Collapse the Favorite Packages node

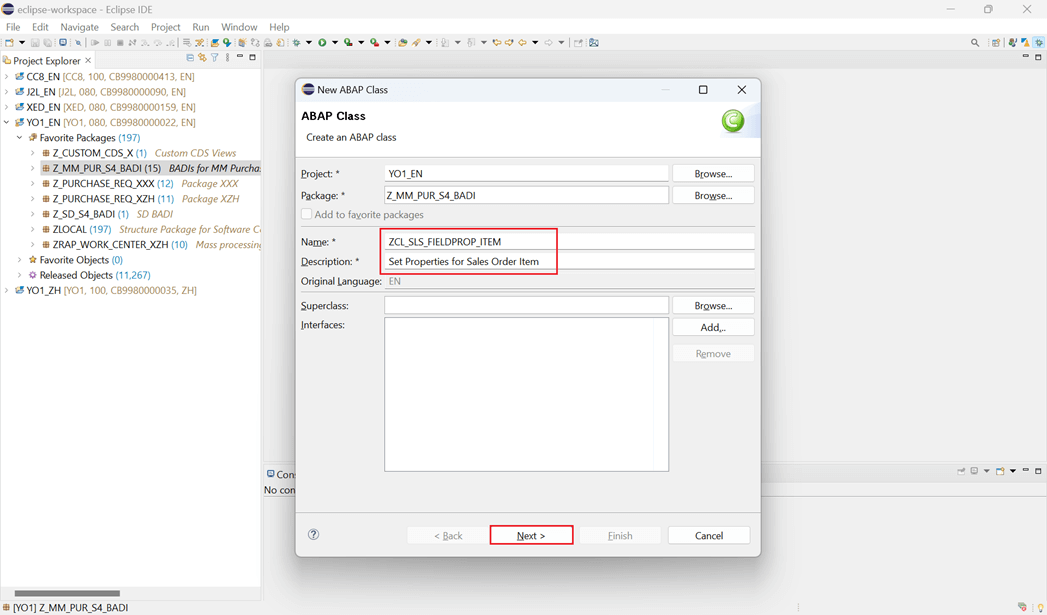point(20,138)
